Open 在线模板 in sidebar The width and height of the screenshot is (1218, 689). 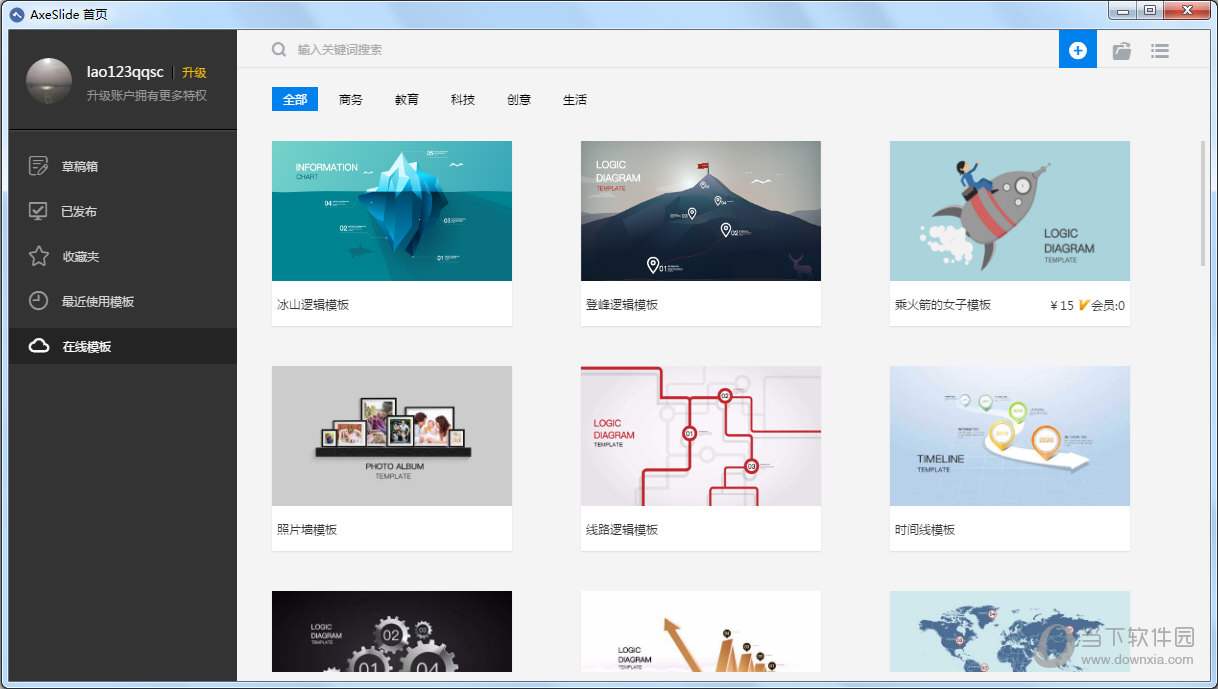pyautogui.click(x=123, y=346)
